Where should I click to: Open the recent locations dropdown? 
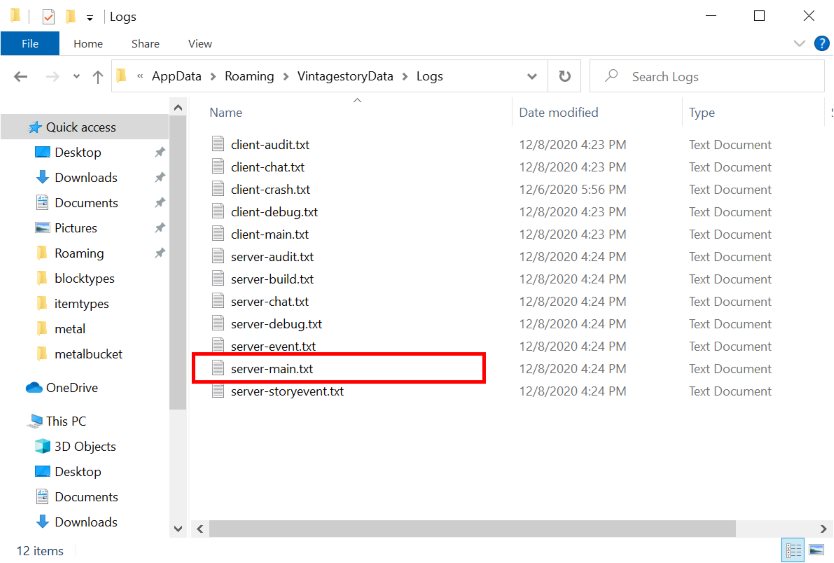pos(76,77)
